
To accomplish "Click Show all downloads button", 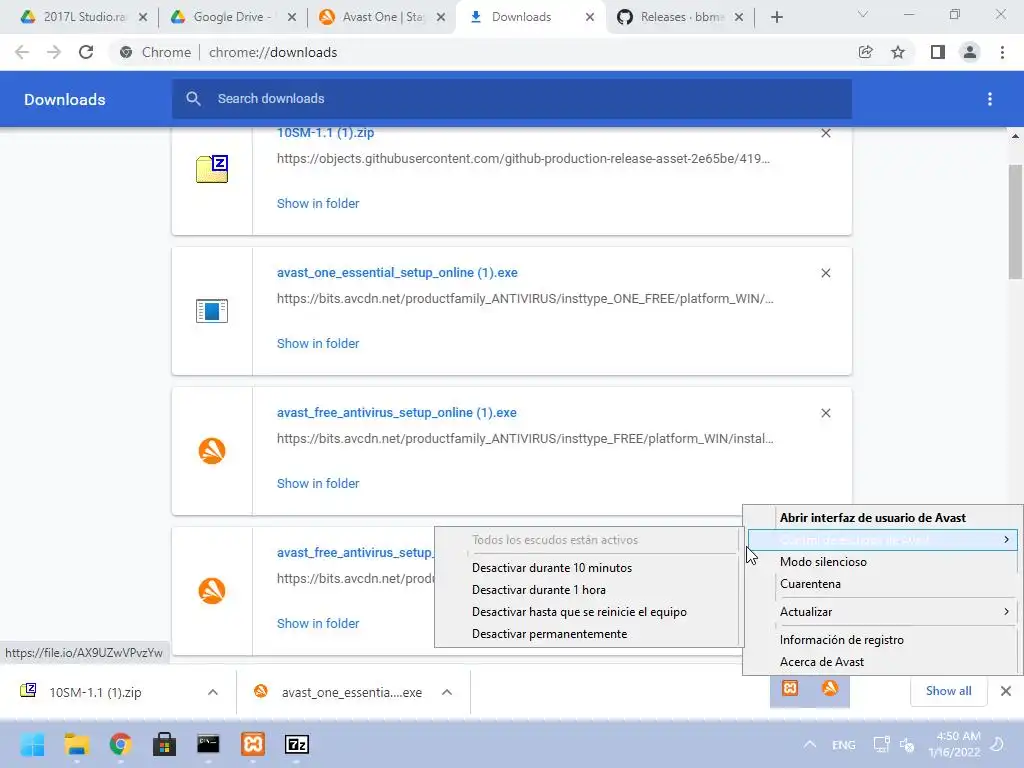I will click(x=948, y=691).
